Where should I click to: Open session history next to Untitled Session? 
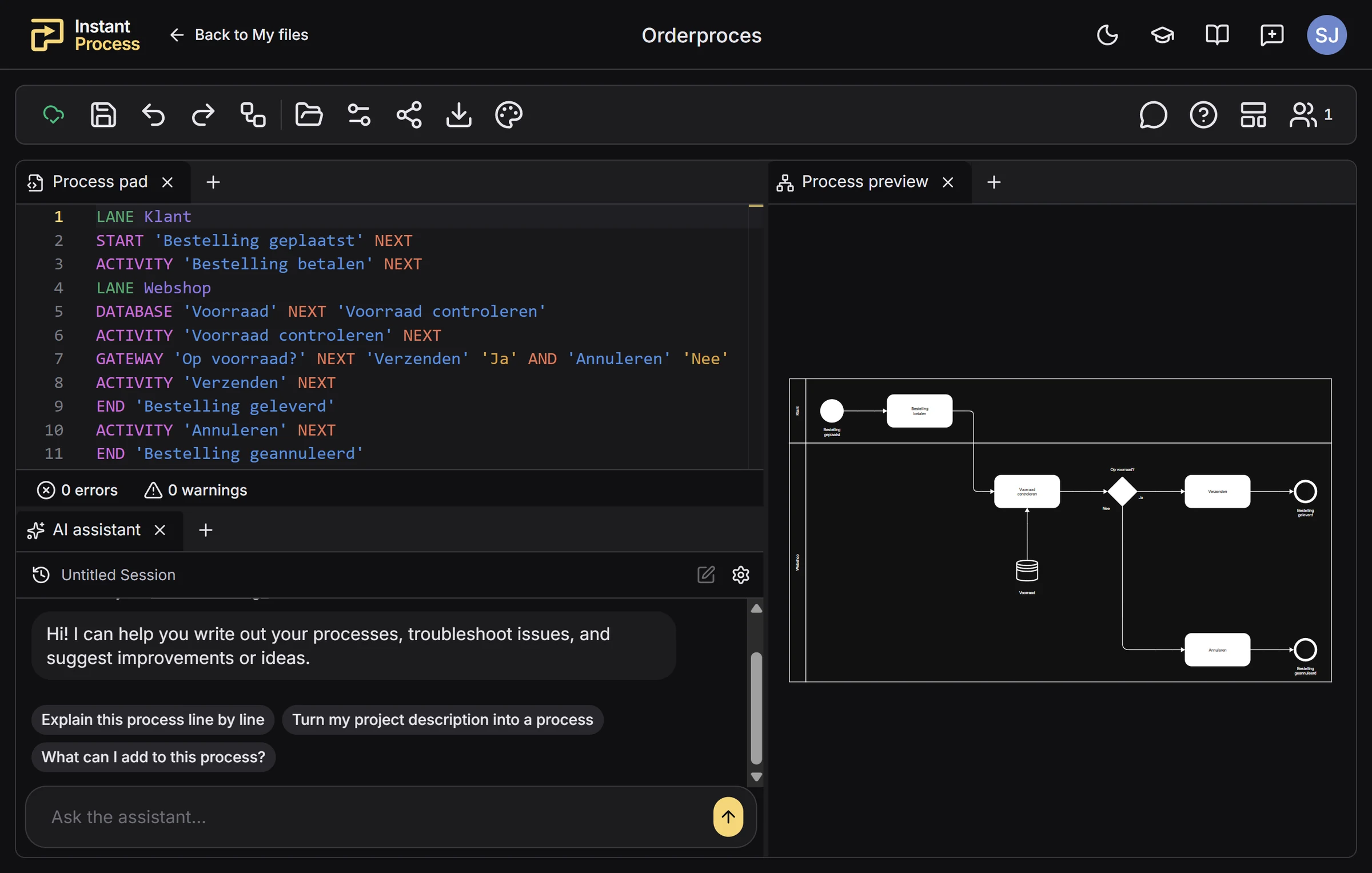click(41, 575)
